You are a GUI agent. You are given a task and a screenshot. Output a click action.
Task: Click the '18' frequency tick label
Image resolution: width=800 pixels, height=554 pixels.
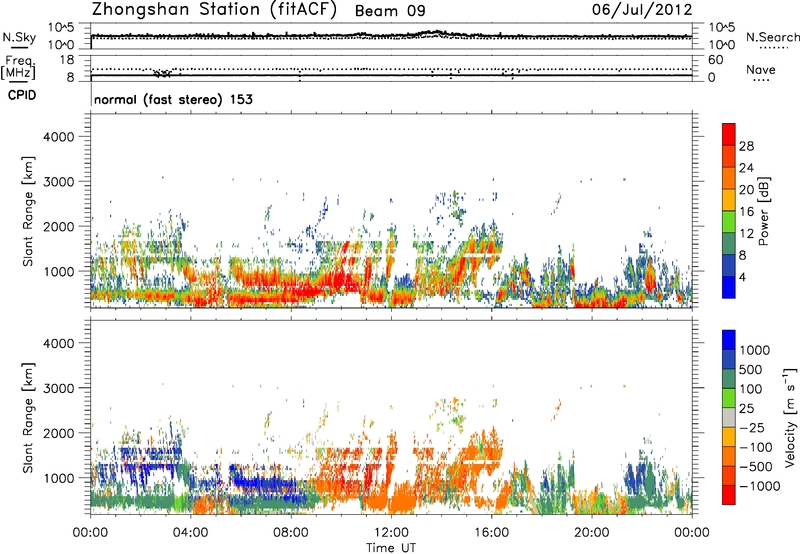click(x=66, y=60)
